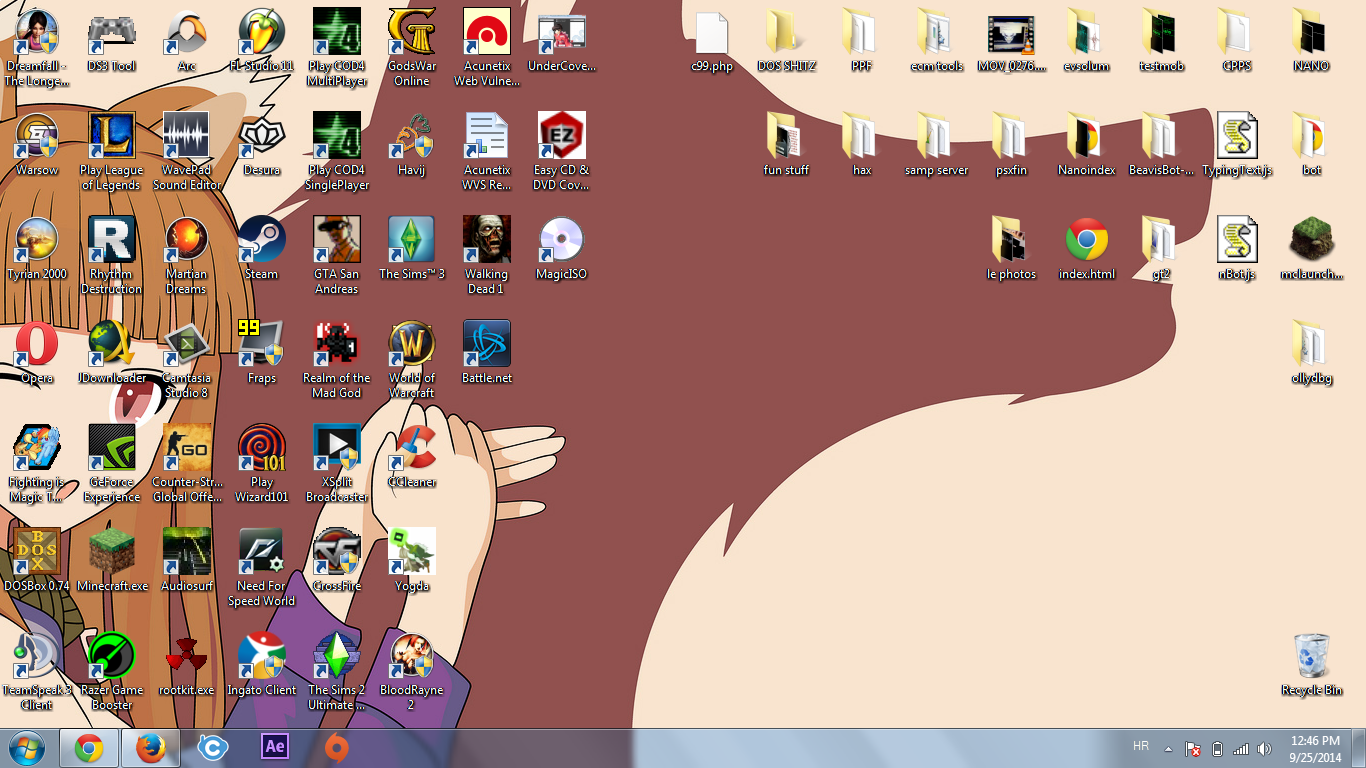Open the ollydbg folder
This screenshot has height=768, width=1366.
point(1312,353)
